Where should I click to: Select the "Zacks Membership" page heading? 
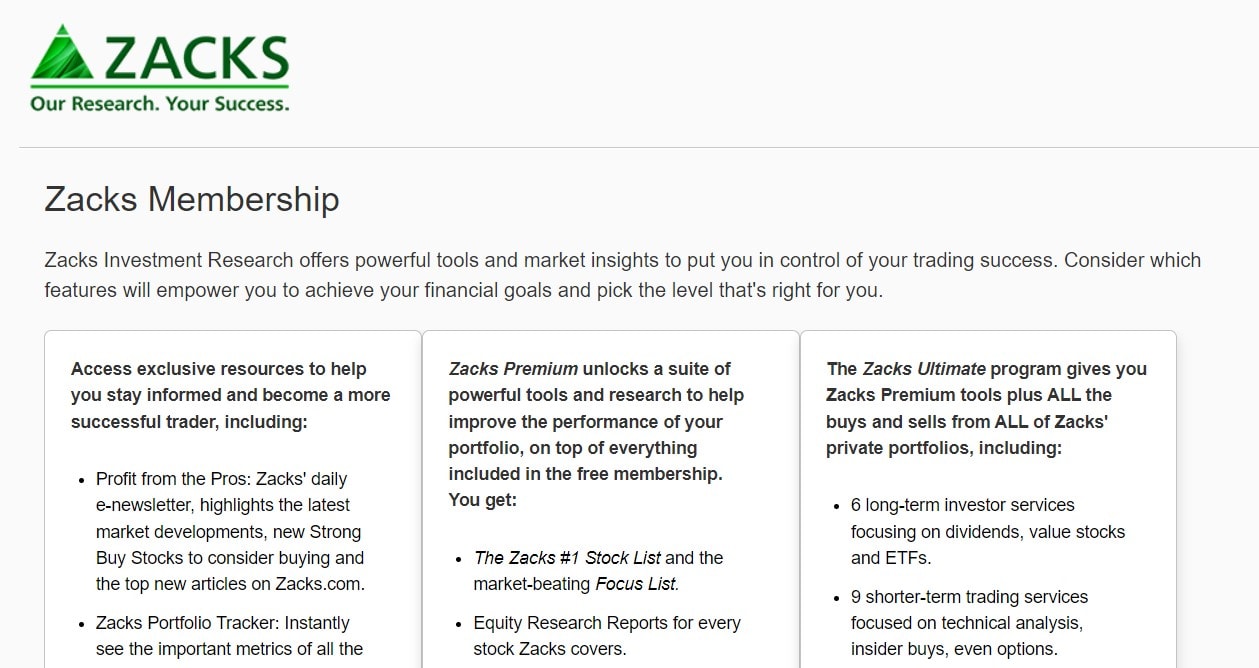[x=192, y=199]
